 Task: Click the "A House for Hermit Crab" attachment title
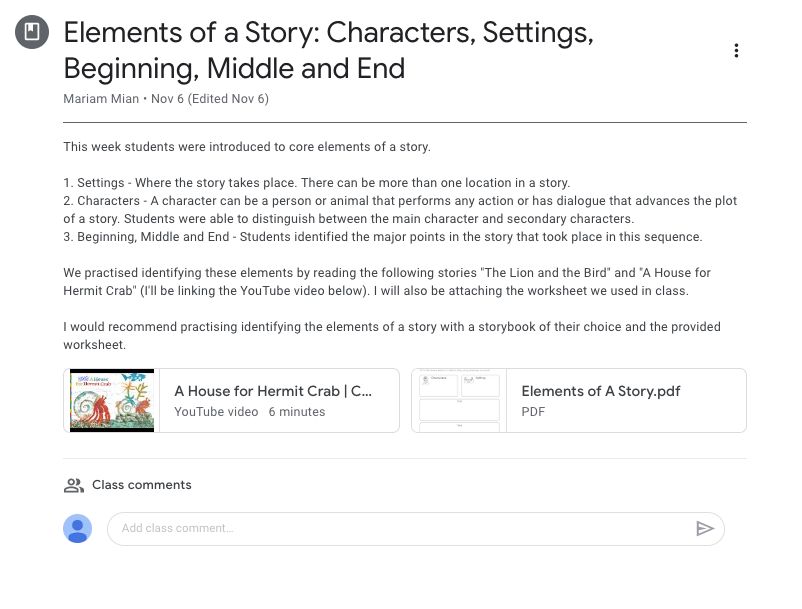click(x=273, y=392)
